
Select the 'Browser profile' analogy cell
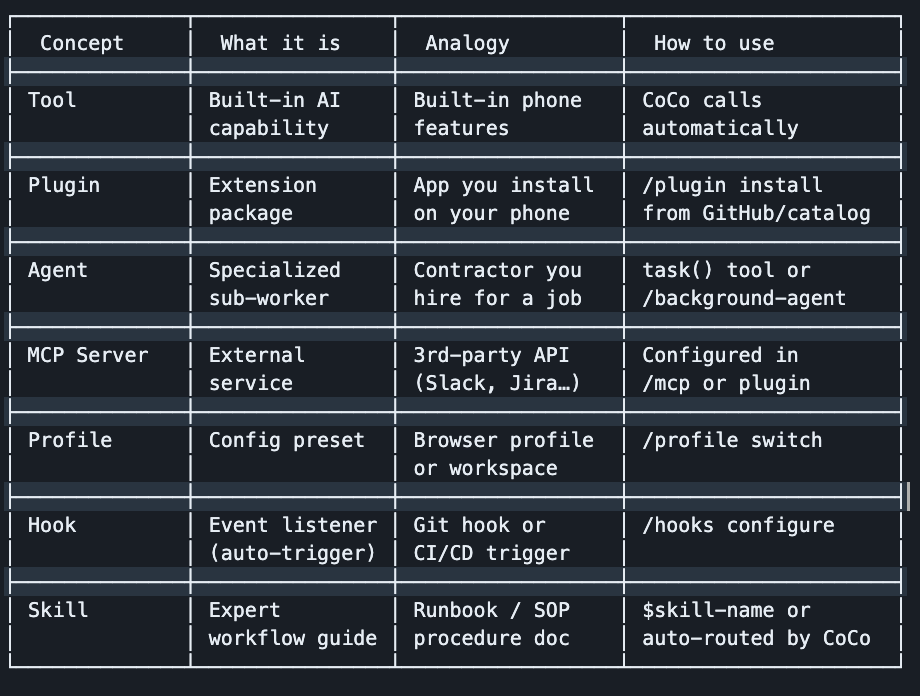pyautogui.click(x=503, y=454)
